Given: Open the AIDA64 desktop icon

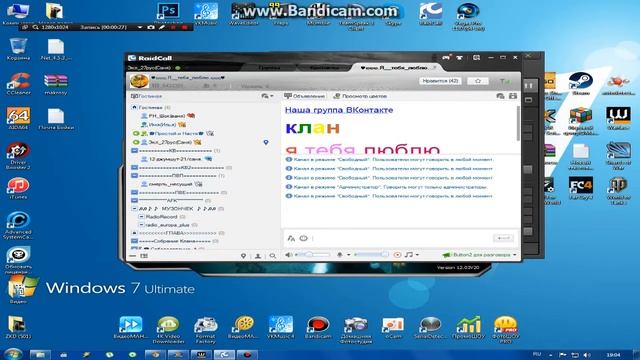Looking at the screenshot, I should [x=18, y=118].
